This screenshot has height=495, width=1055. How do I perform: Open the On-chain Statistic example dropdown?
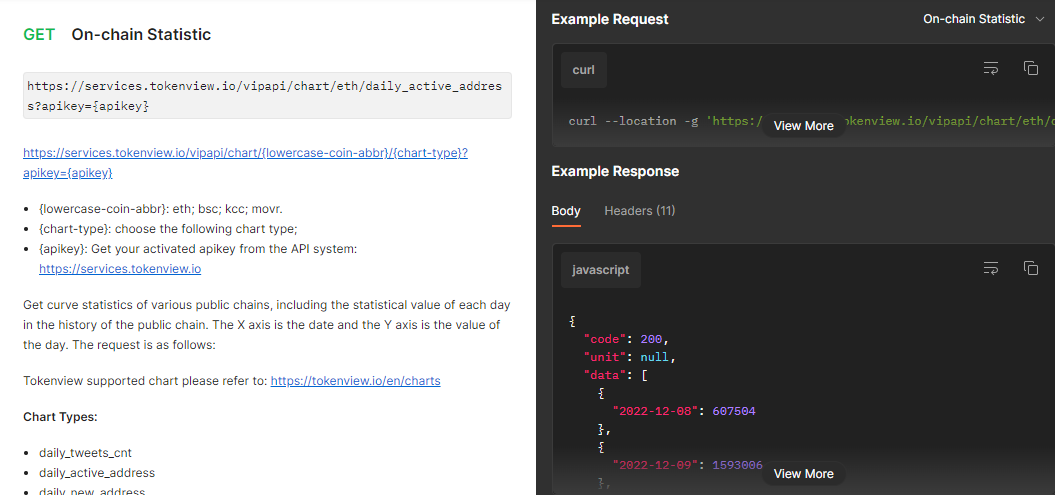tap(983, 19)
